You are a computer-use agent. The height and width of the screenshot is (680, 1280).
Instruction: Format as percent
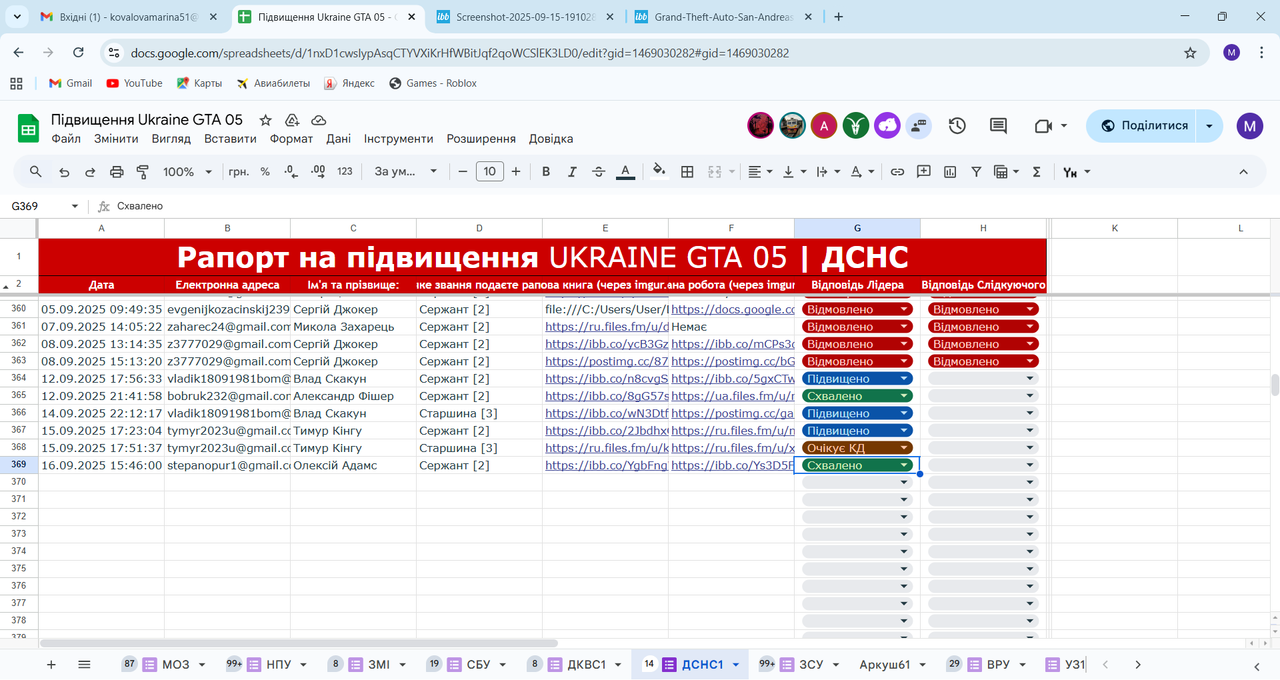click(265, 172)
